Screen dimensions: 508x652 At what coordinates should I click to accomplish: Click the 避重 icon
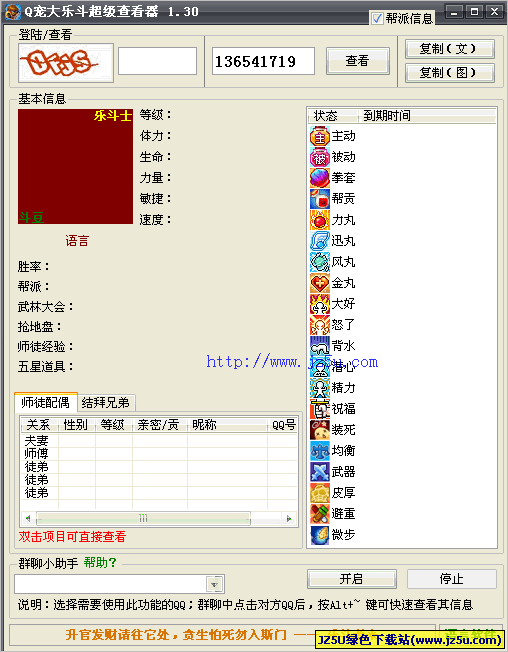tap(320, 514)
